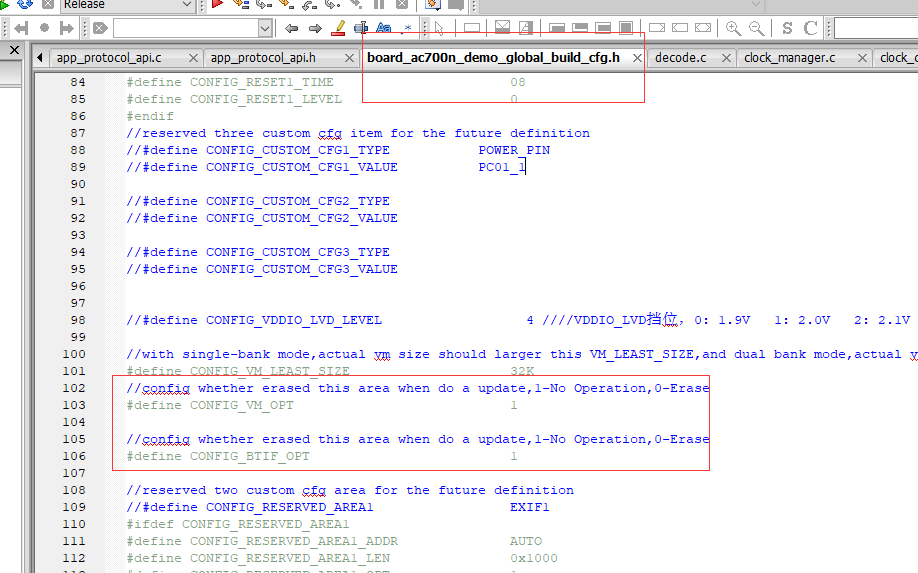Switch to the app_protocol_api.c tab
Image resolution: width=918 pixels, height=573 pixels.
tap(109, 58)
